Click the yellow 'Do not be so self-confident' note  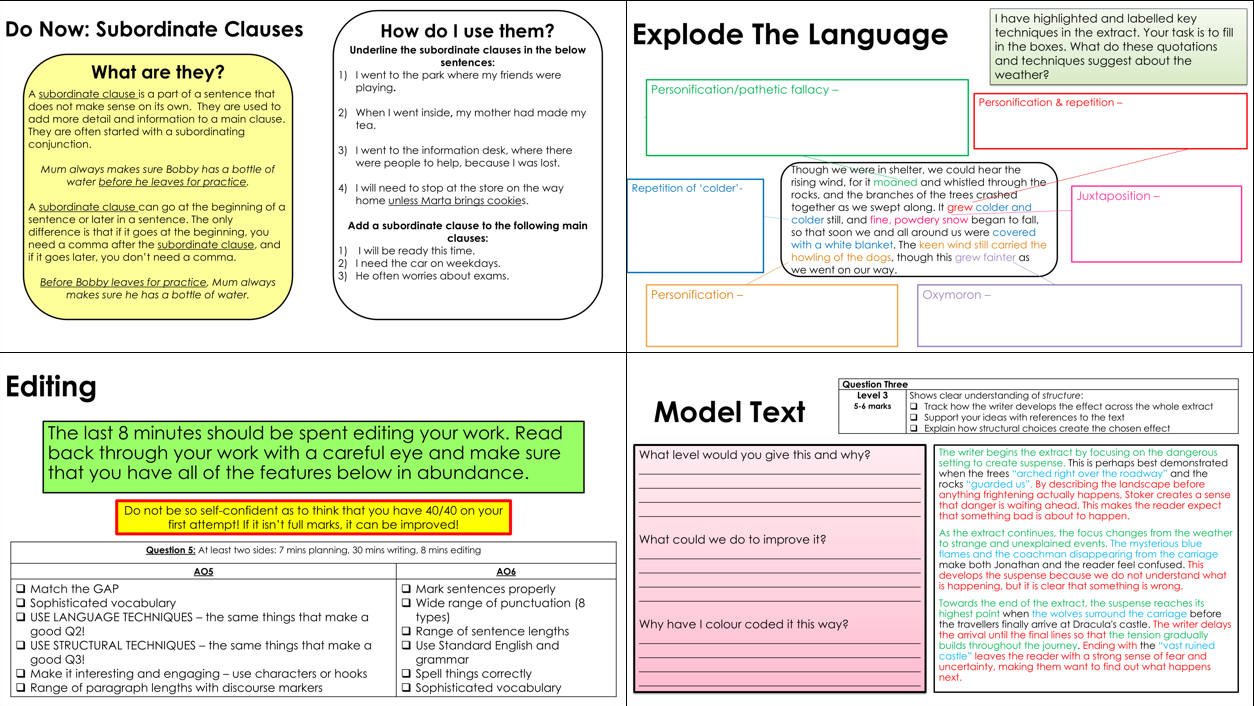313,517
